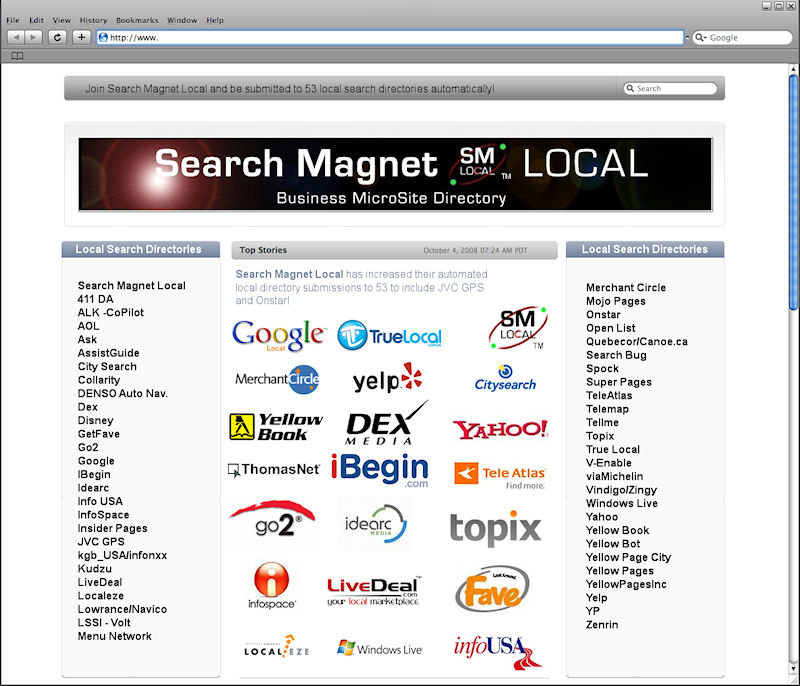
Task: Focus the browser URL address field
Action: (x=390, y=37)
